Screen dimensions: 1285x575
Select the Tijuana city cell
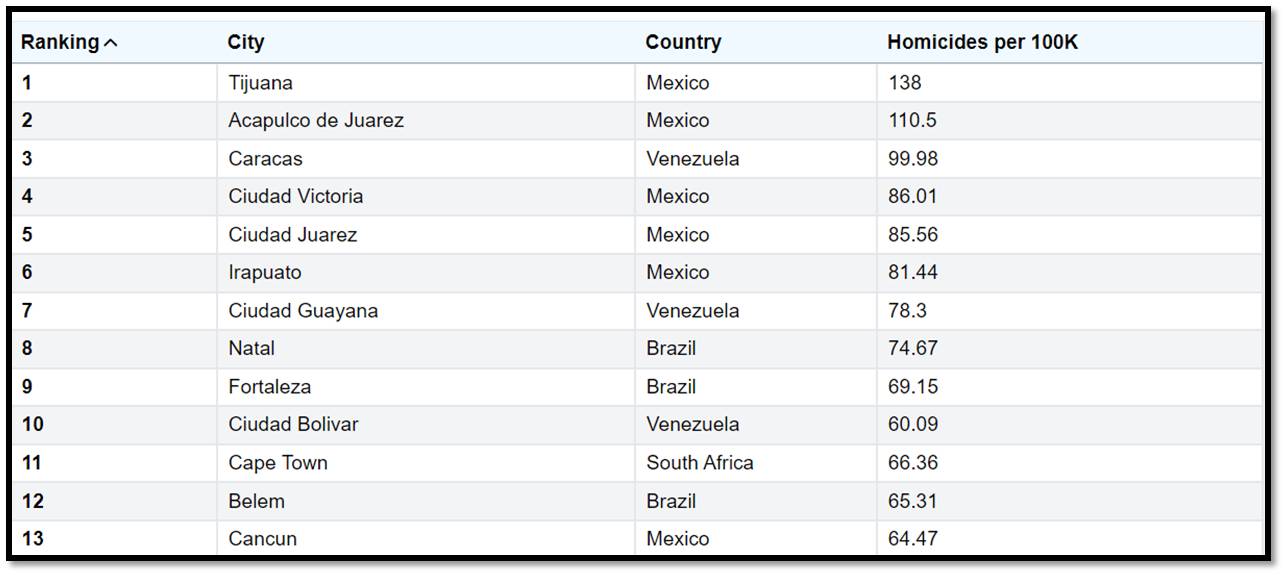[260, 83]
